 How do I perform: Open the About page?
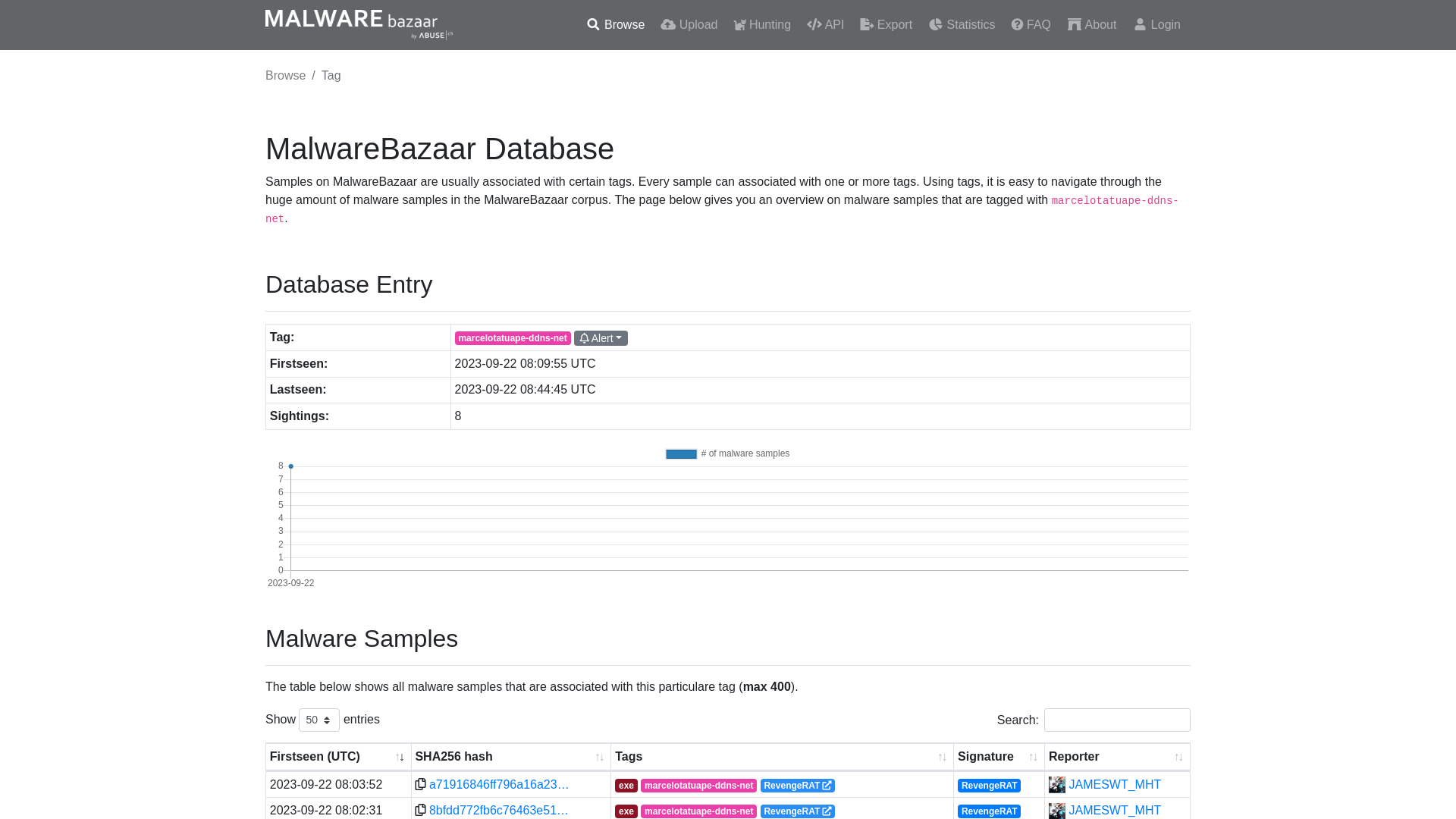pyautogui.click(x=1092, y=25)
